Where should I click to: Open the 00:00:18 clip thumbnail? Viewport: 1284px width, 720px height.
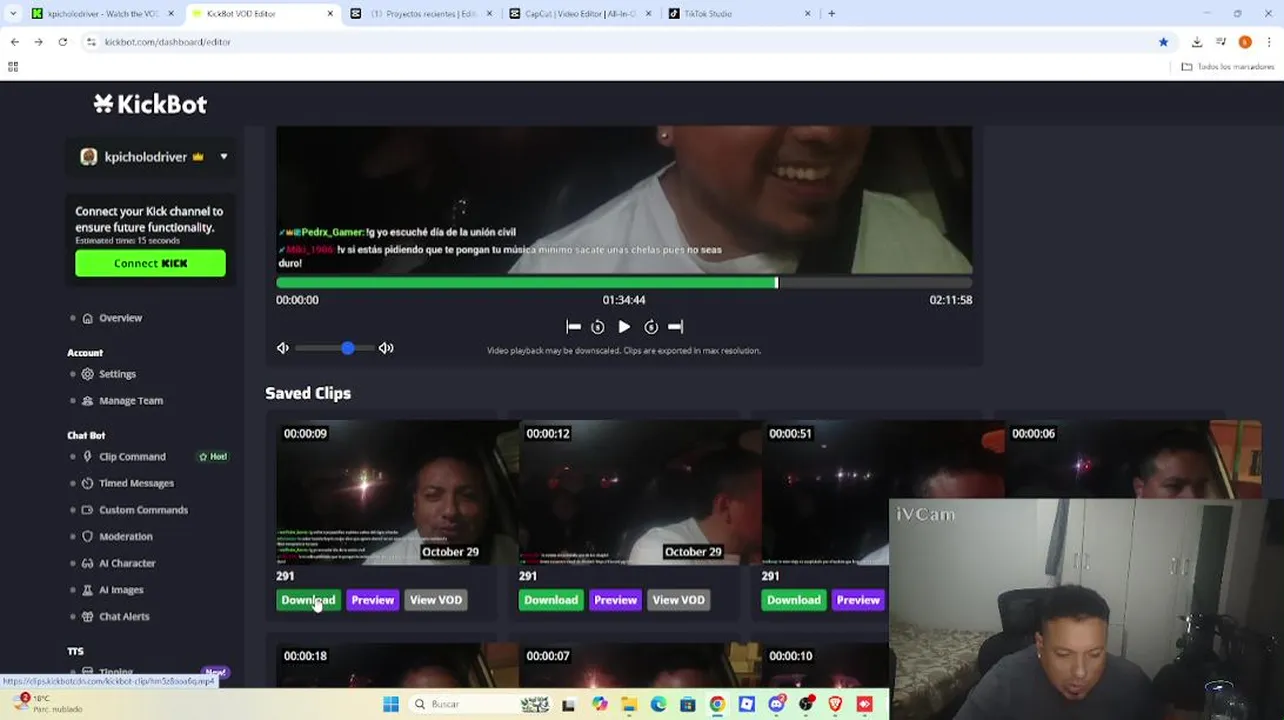[397, 665]
